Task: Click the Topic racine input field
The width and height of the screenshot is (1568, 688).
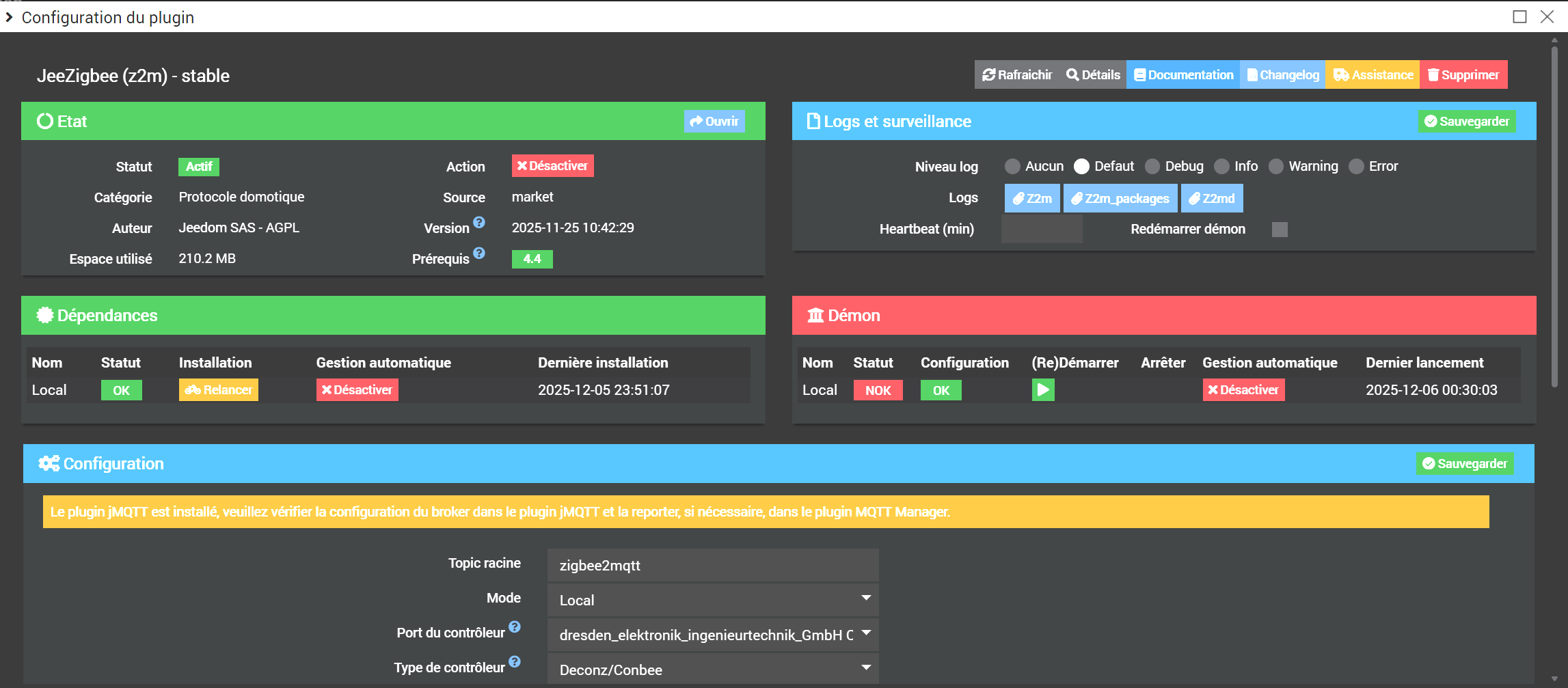Action: 712,566
